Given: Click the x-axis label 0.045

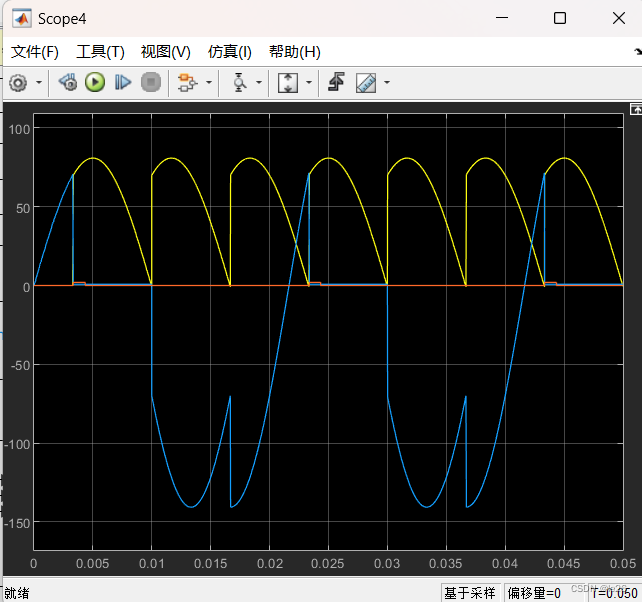Looking at the screenshot, I should 564,564.
